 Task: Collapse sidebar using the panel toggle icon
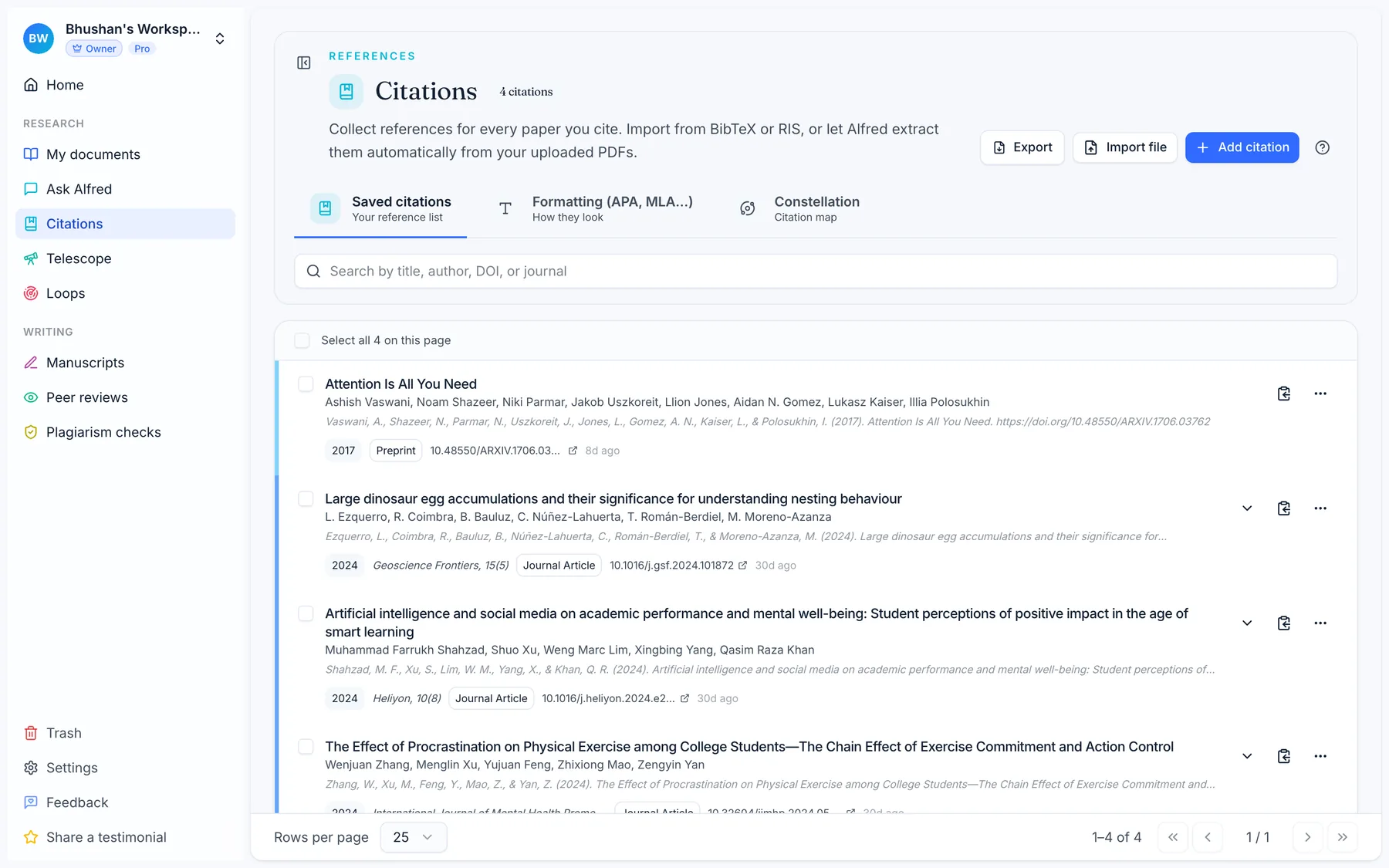click(x=304, y=62)
